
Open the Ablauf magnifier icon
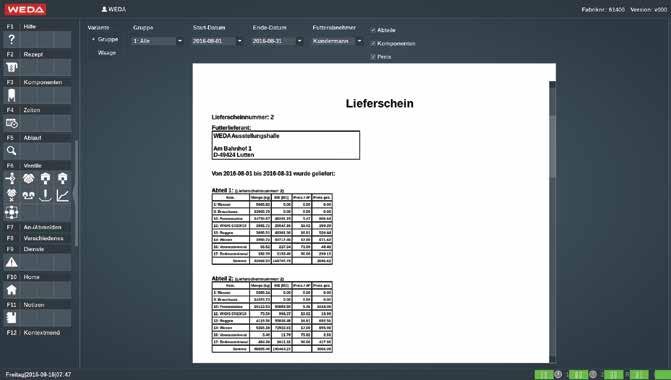(x=12, y=151)
